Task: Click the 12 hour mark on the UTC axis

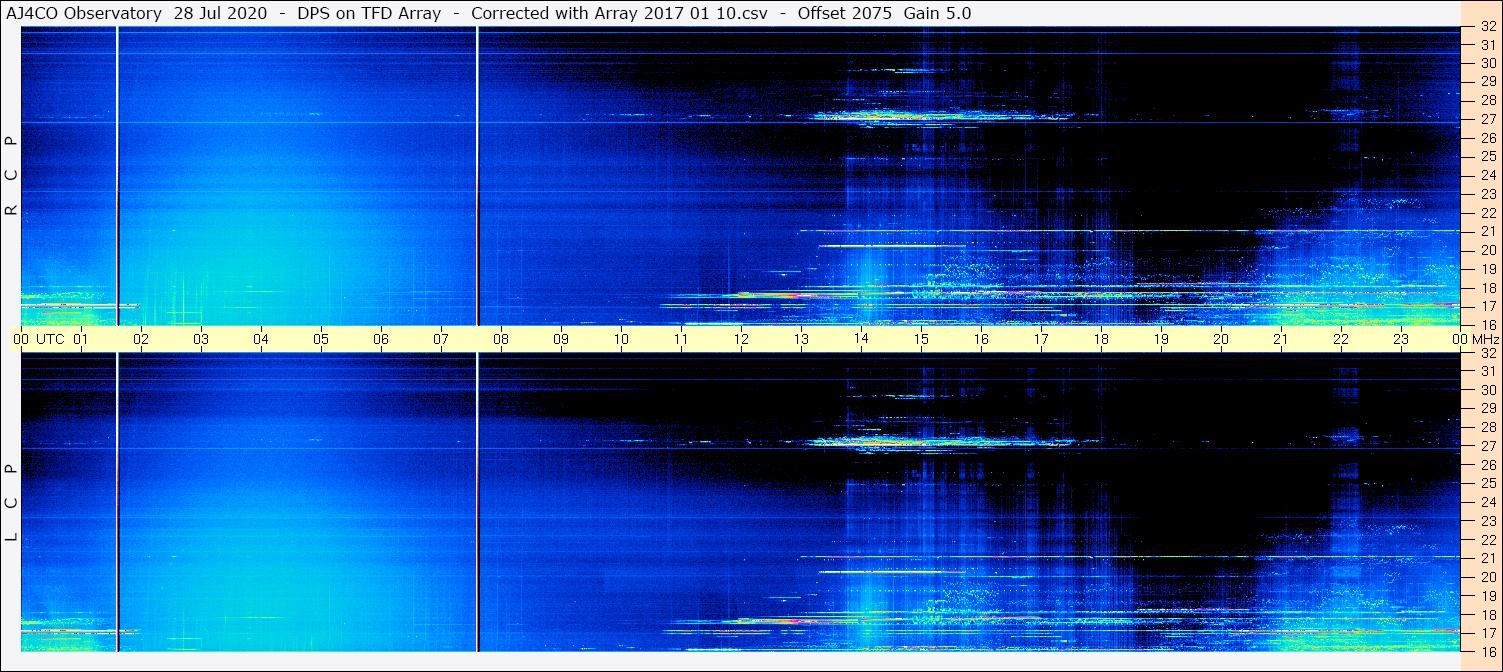Action: point(741,339)
